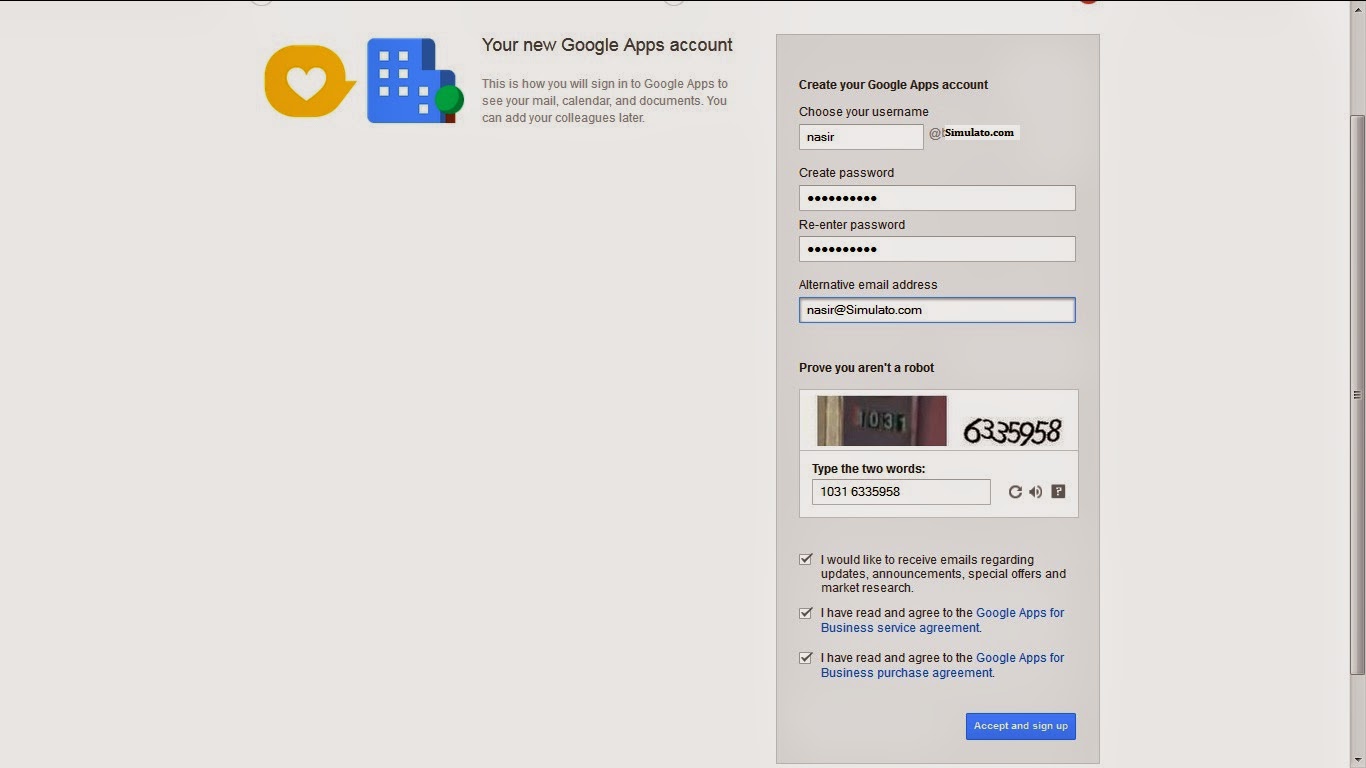Click the blue office building icon
Screen dimensions: 1366x768
click(414, 81)
